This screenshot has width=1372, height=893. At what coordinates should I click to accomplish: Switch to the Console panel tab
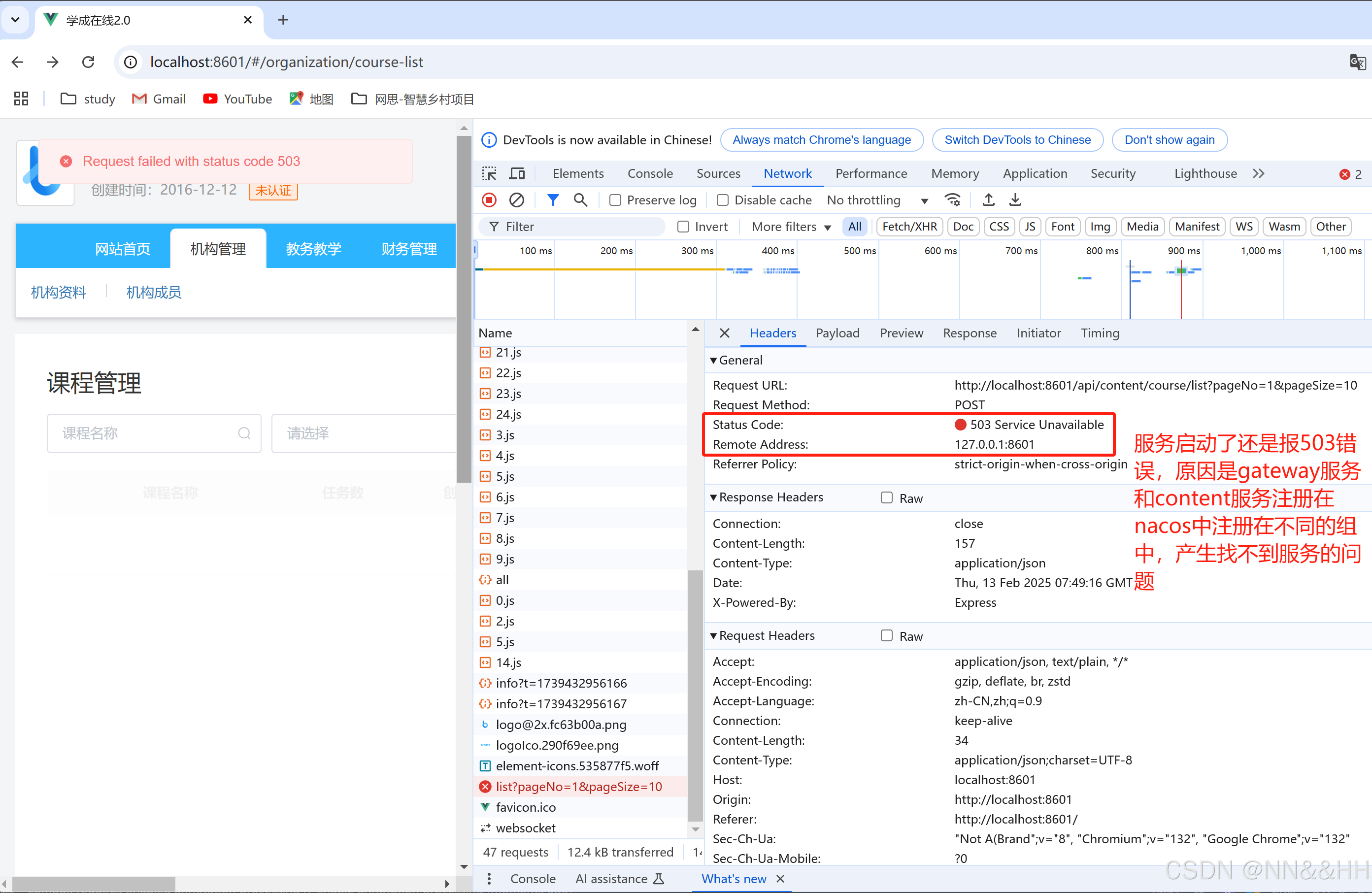coord(650,173)
